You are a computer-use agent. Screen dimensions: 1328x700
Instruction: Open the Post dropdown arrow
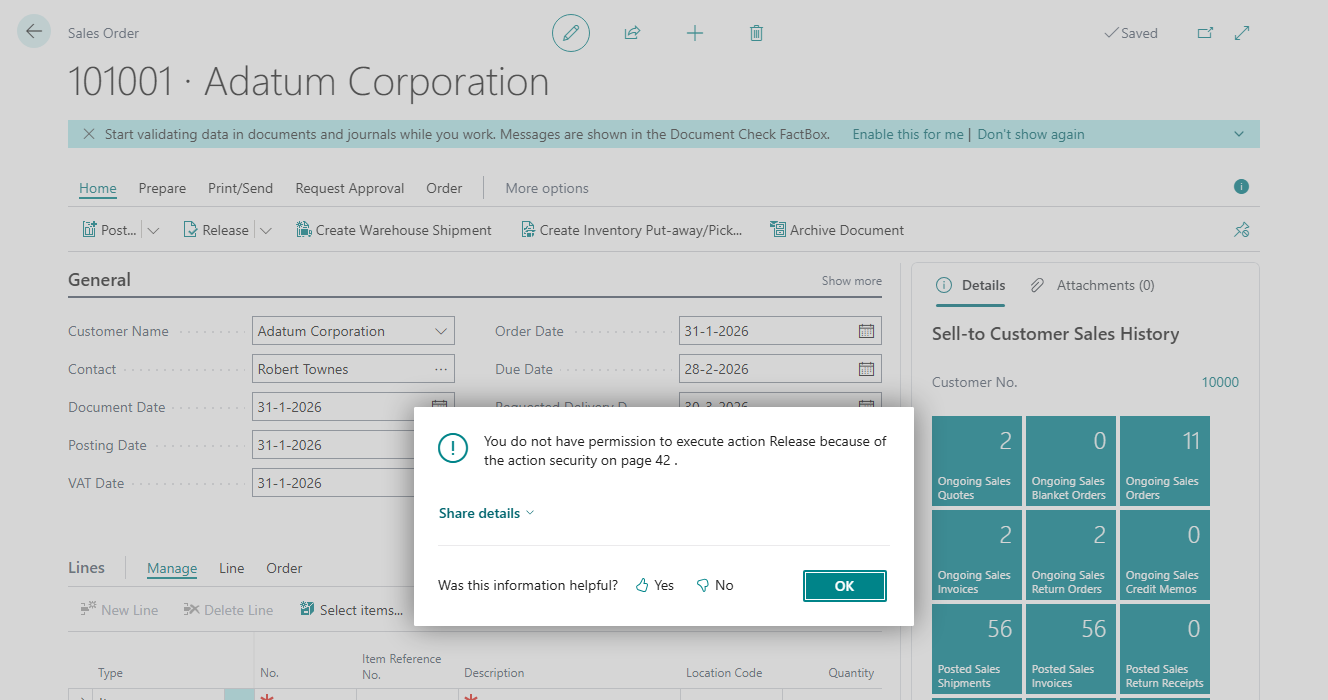(153, 230)
